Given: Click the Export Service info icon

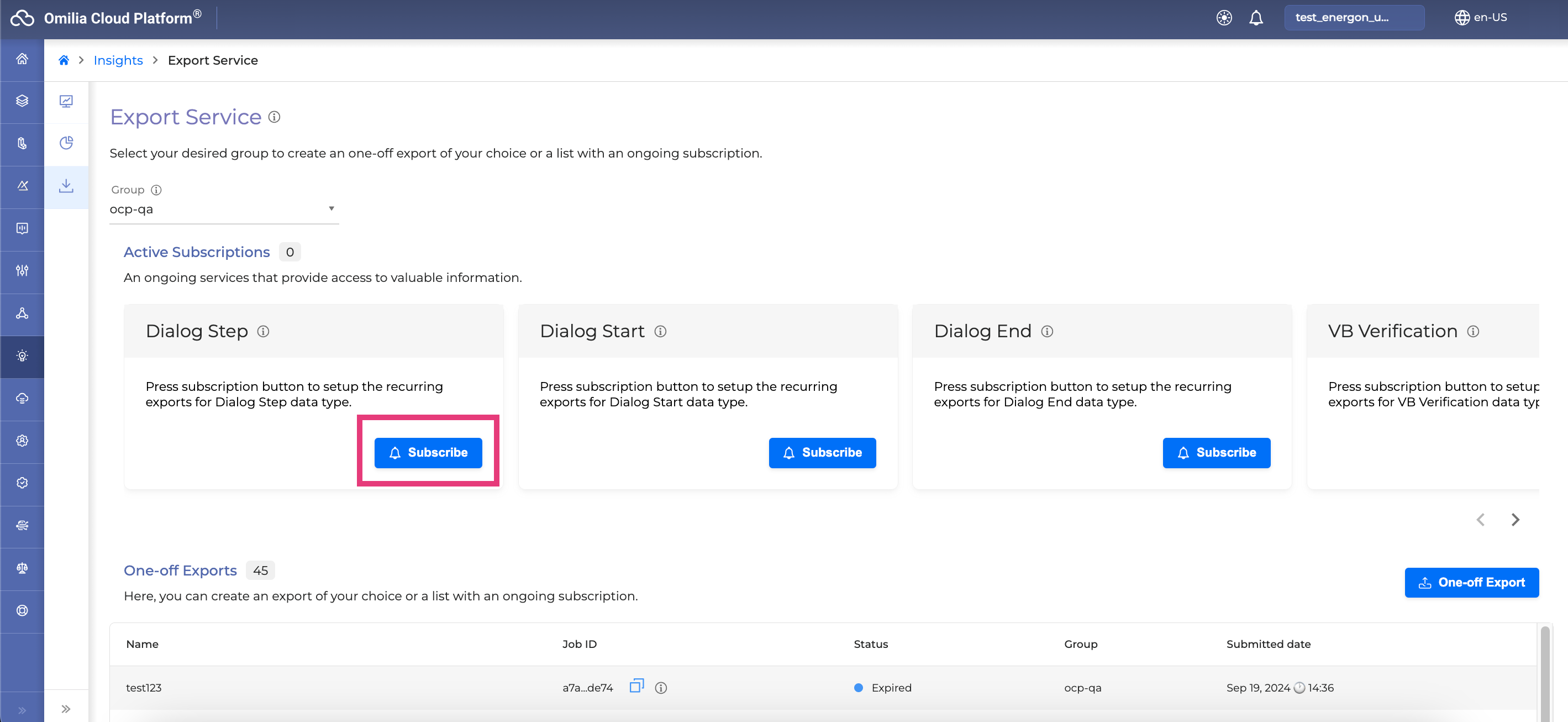Looking at the screenshot, I should [275, 117].
